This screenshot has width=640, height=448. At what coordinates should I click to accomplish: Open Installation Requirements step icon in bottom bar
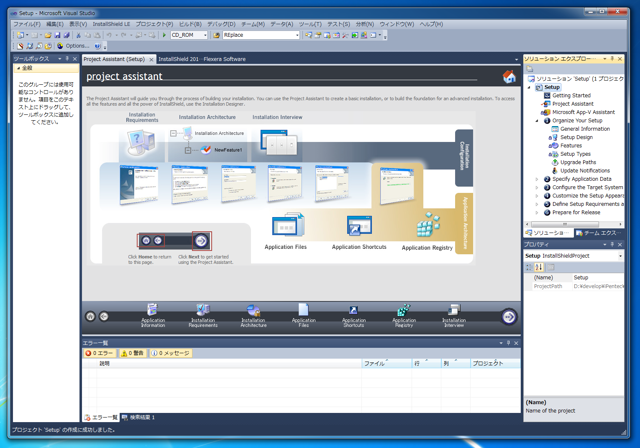coord(203,310)
